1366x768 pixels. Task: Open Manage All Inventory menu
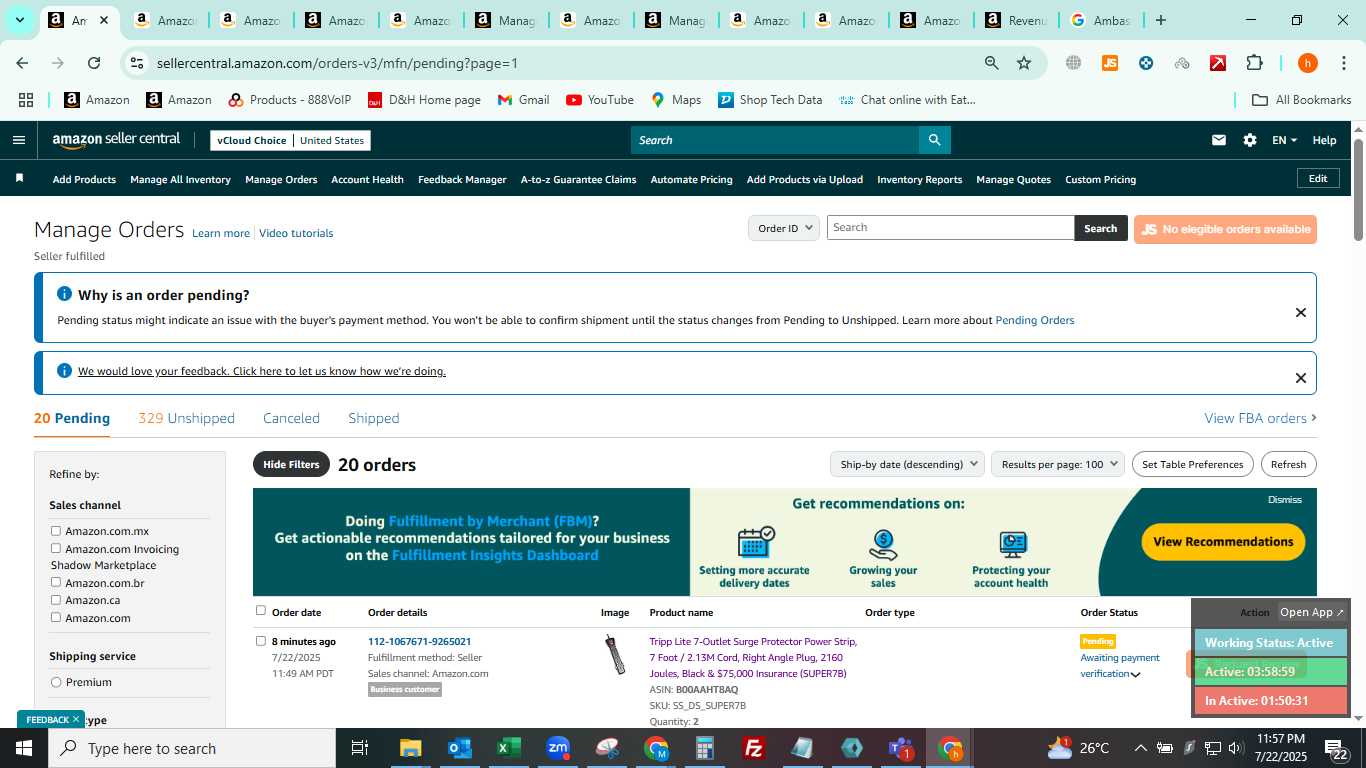180,179
